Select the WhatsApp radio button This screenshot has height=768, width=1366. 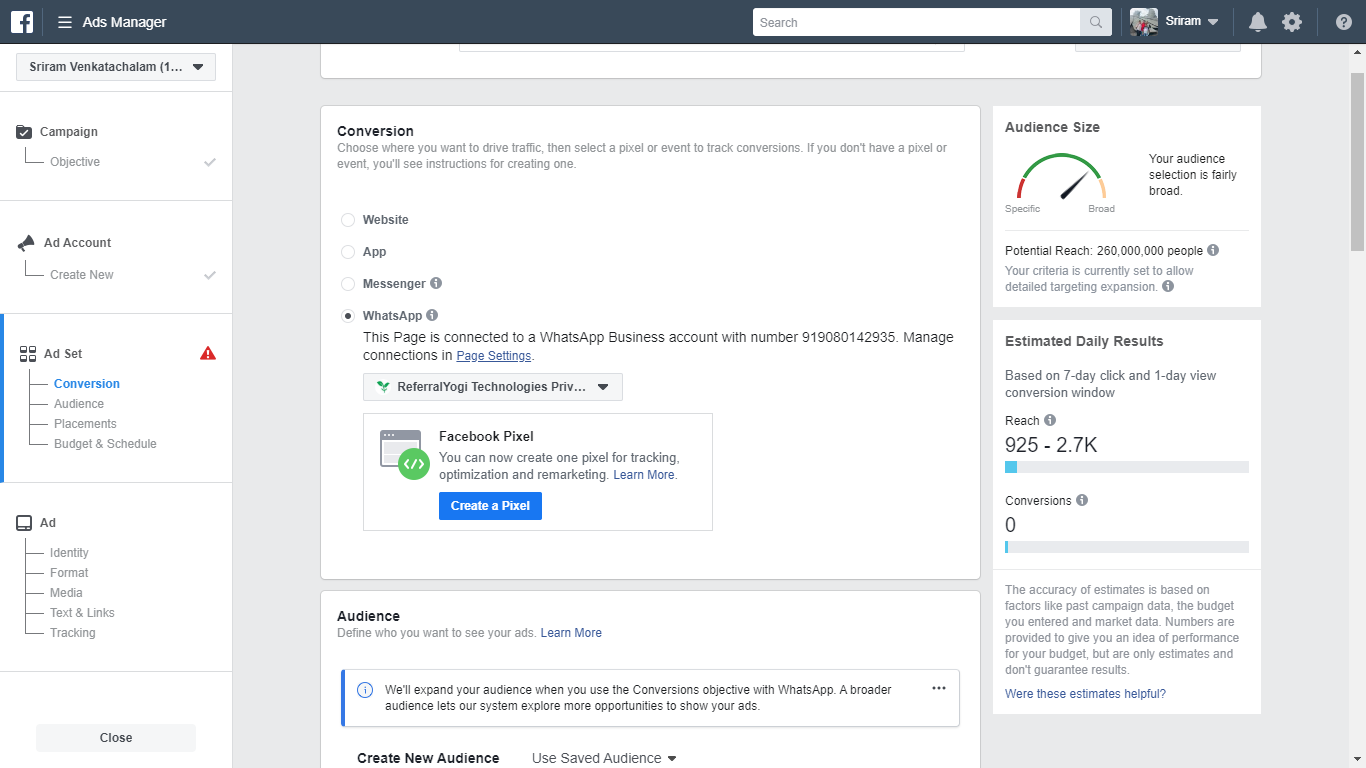pos(348,316)
